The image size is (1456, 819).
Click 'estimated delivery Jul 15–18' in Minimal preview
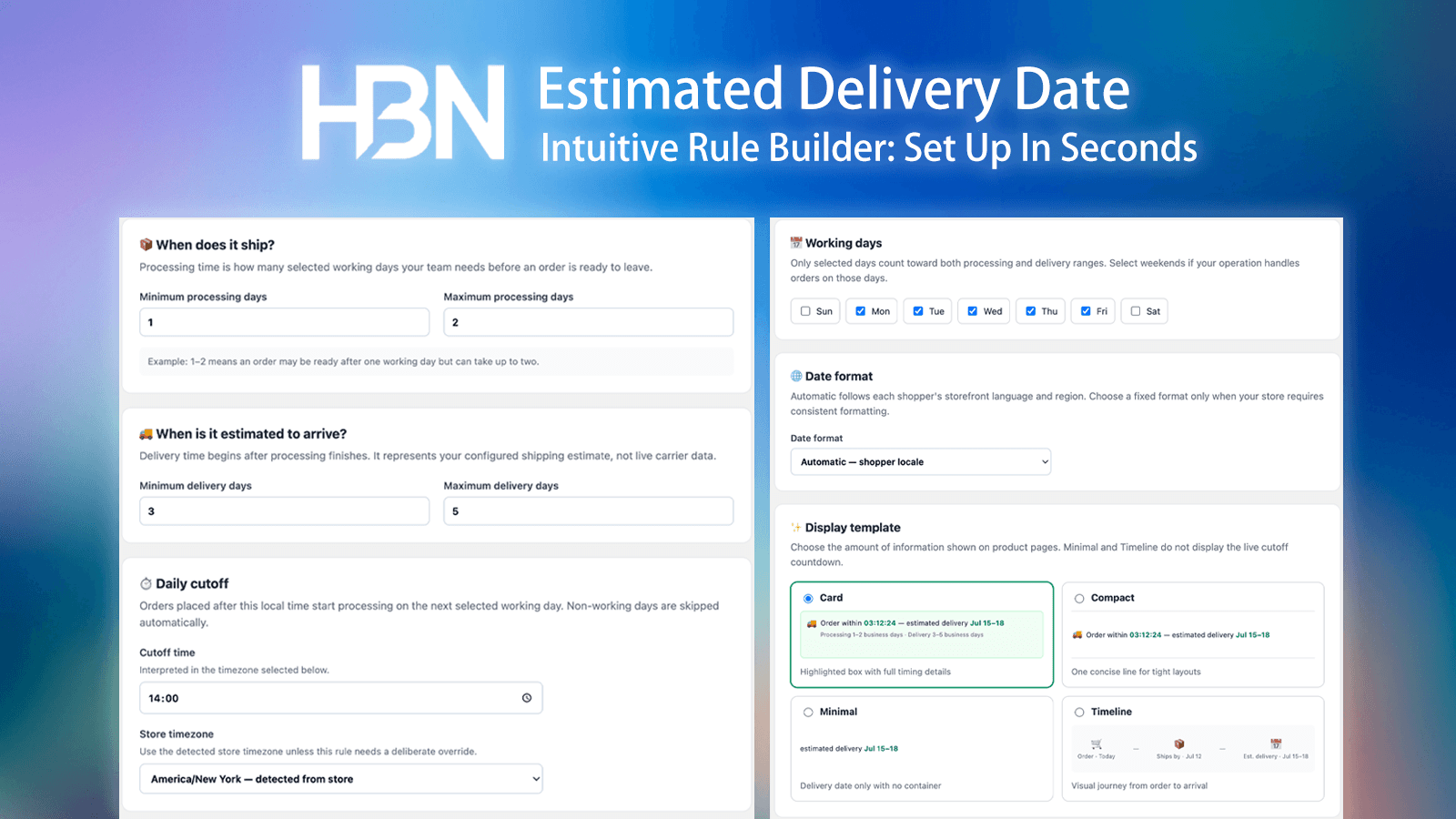pos(849,749)
